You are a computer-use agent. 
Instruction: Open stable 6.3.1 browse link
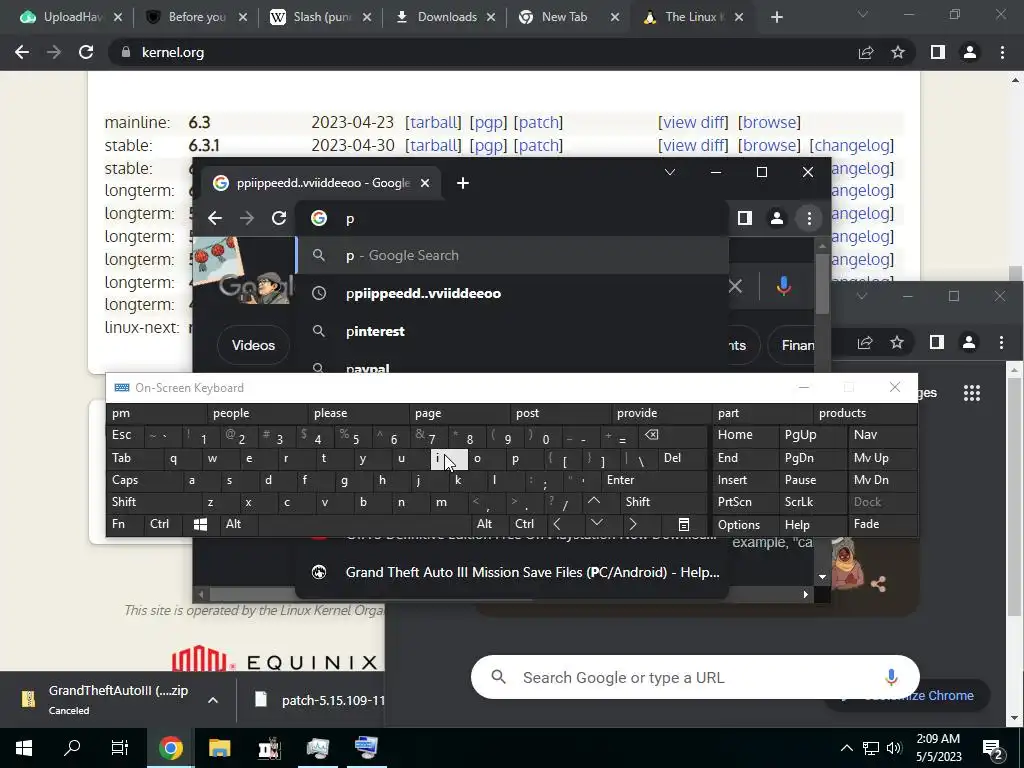click(769, 145)
